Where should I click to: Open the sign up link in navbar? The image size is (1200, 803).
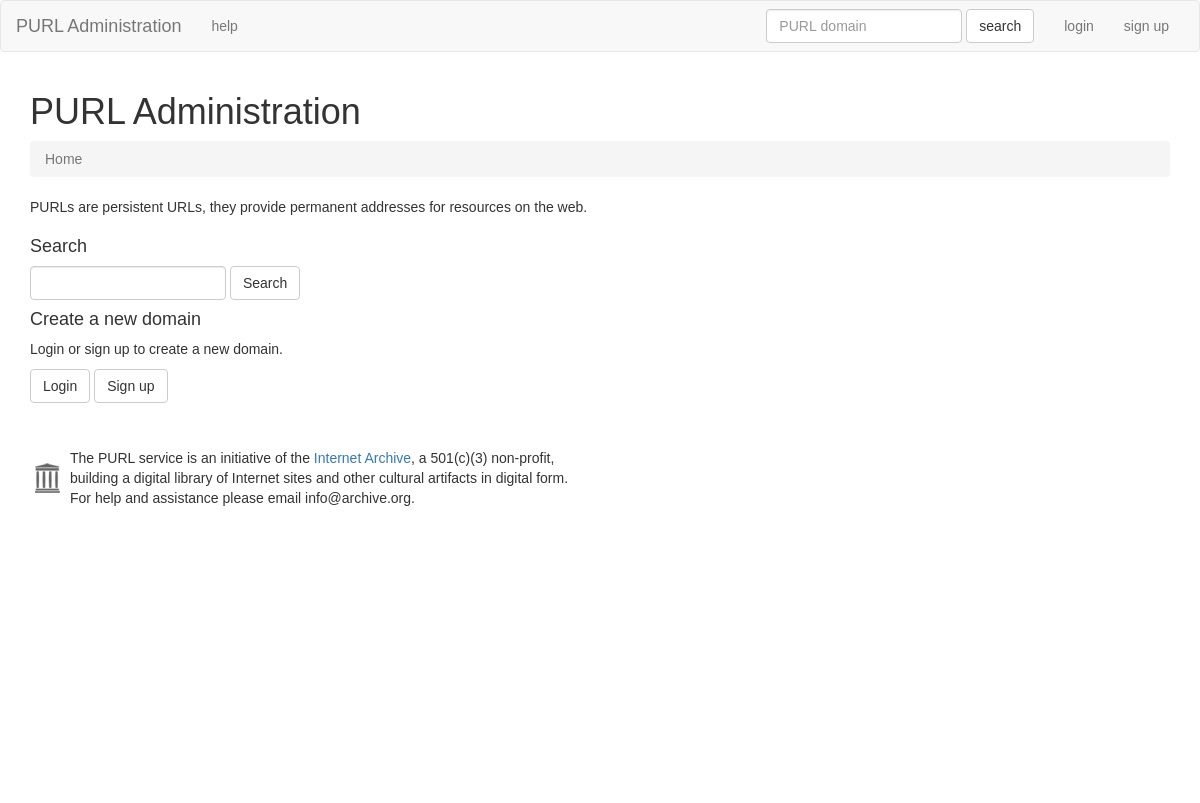(x=1146, y=26)
